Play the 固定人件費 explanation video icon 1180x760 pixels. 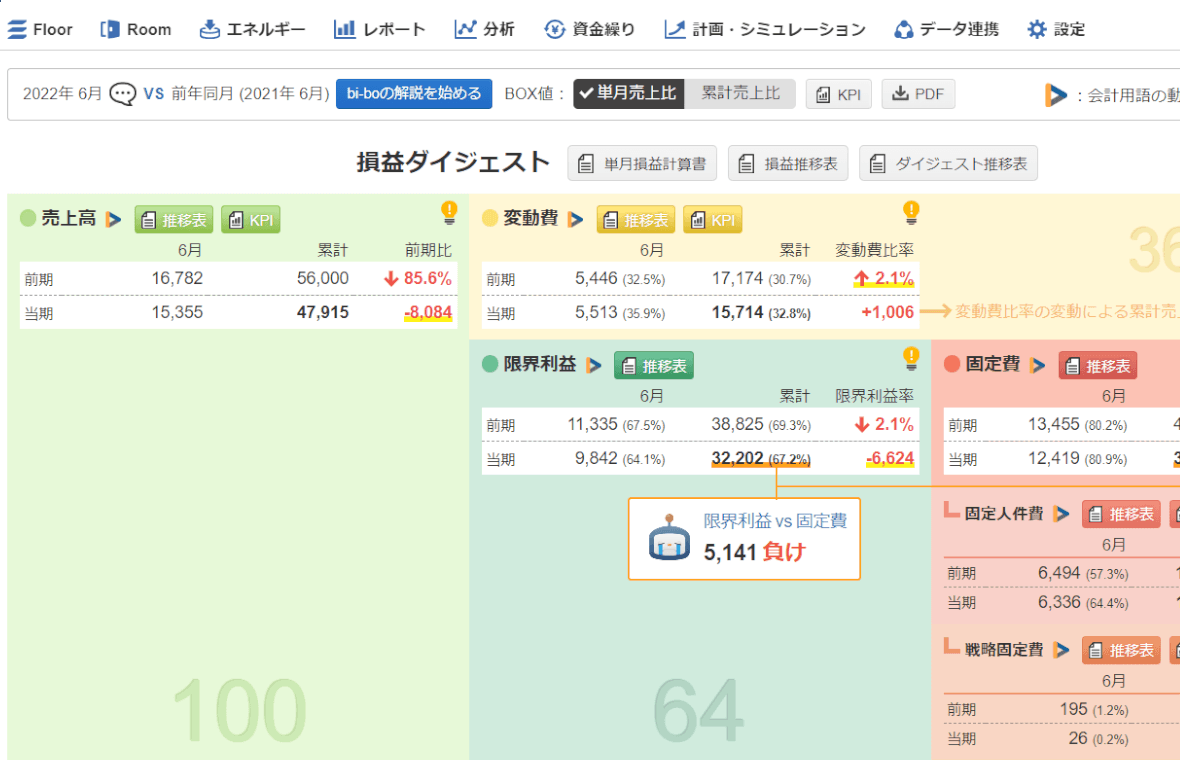click(1062, 514)
